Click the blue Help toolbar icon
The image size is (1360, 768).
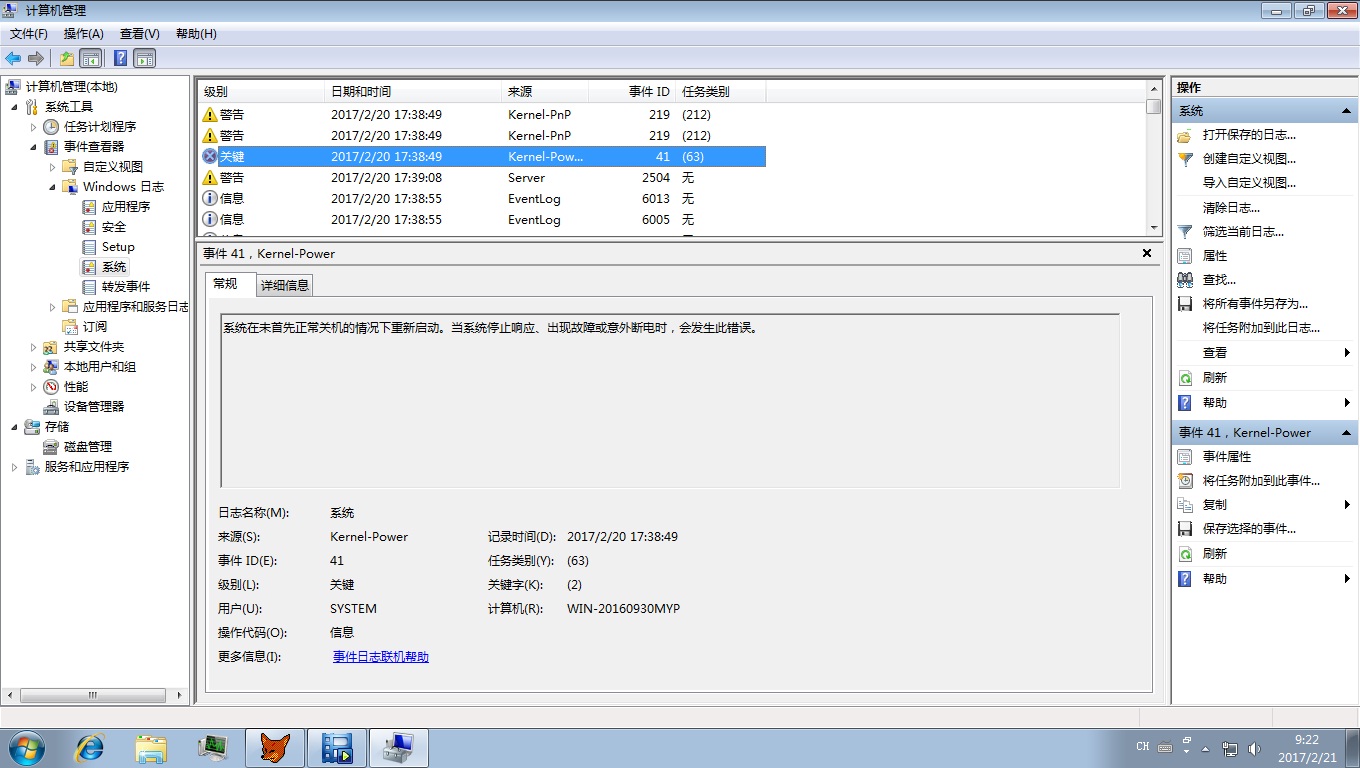tap(120, 58)
